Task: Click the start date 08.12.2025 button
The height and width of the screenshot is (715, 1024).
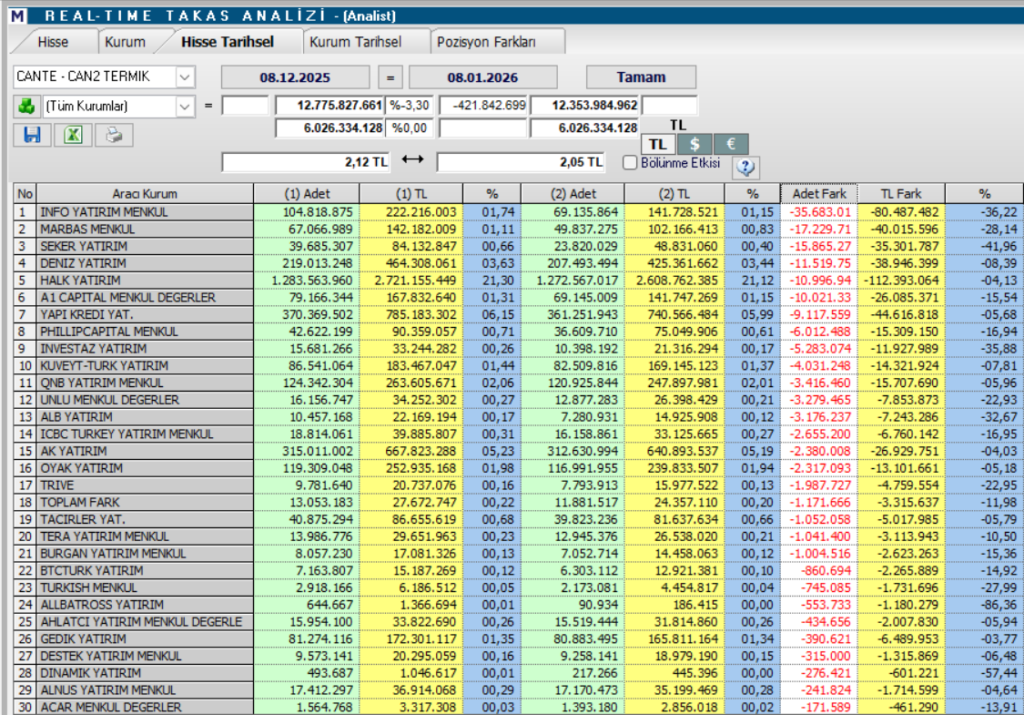Action: [295, 77]
